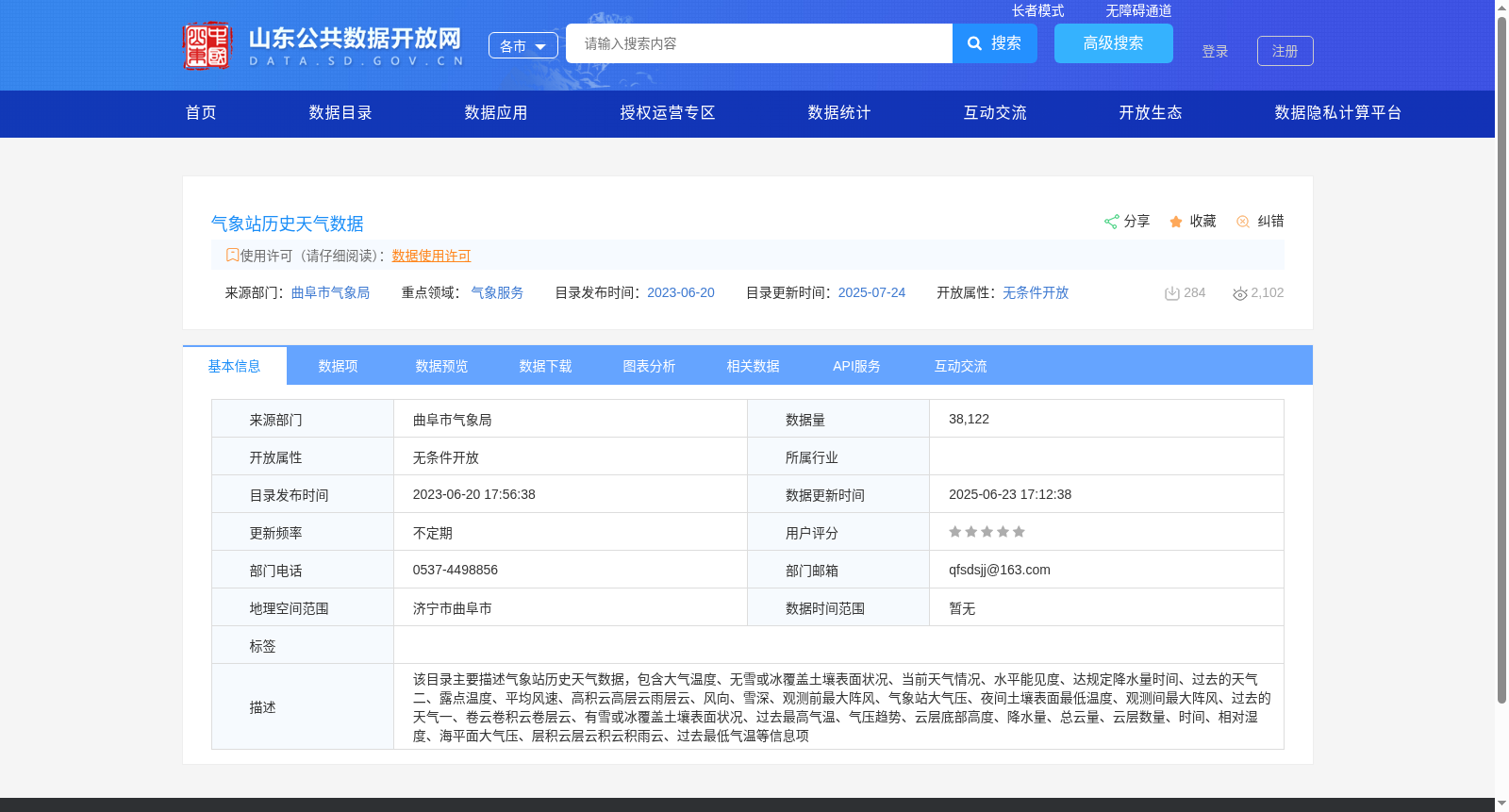Click the timestamp 2023-06-20 17:56:38
Screen dimensions: 1509x812
pos(474,494)
